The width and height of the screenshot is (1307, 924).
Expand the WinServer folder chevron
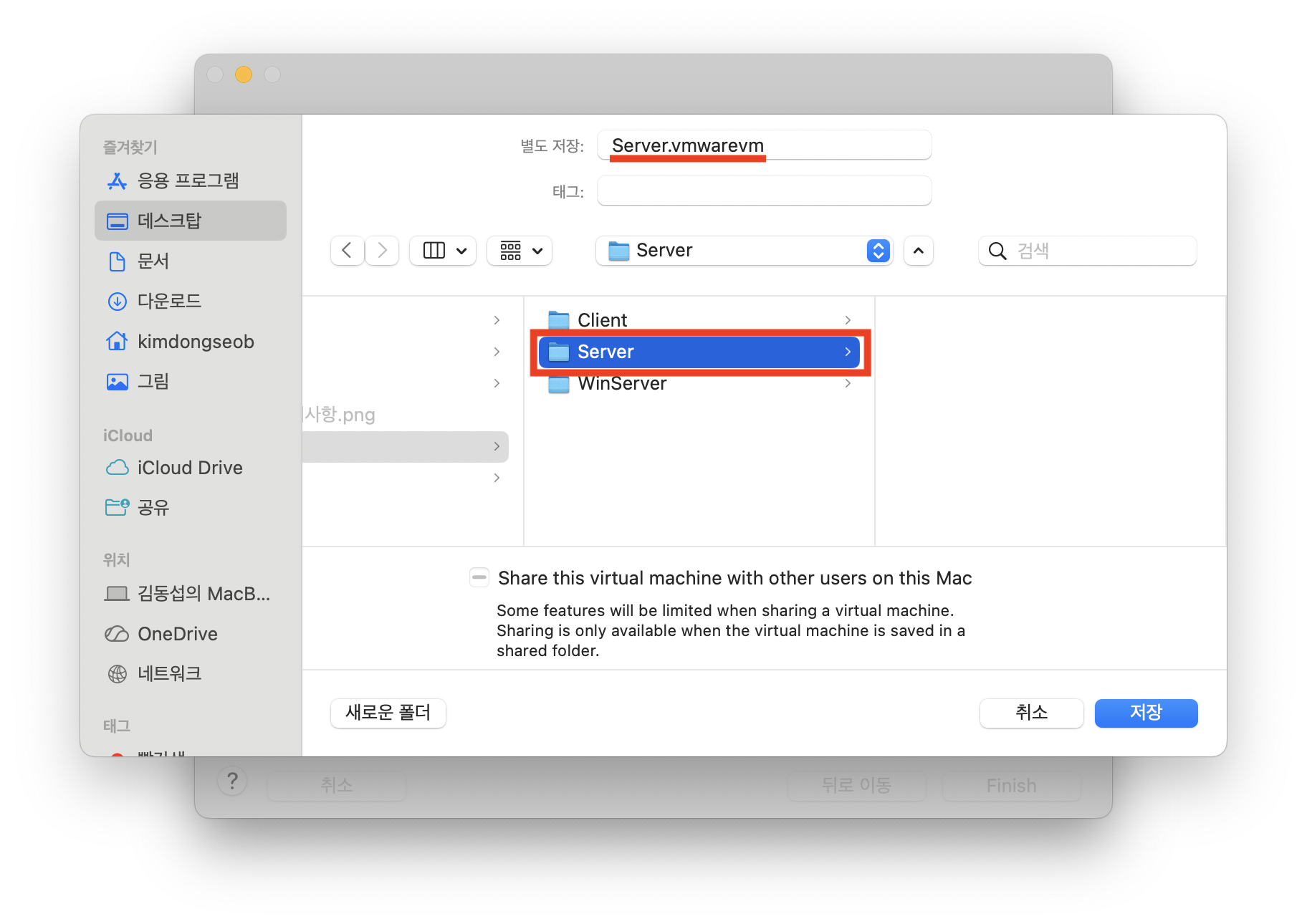pos(848,383)
